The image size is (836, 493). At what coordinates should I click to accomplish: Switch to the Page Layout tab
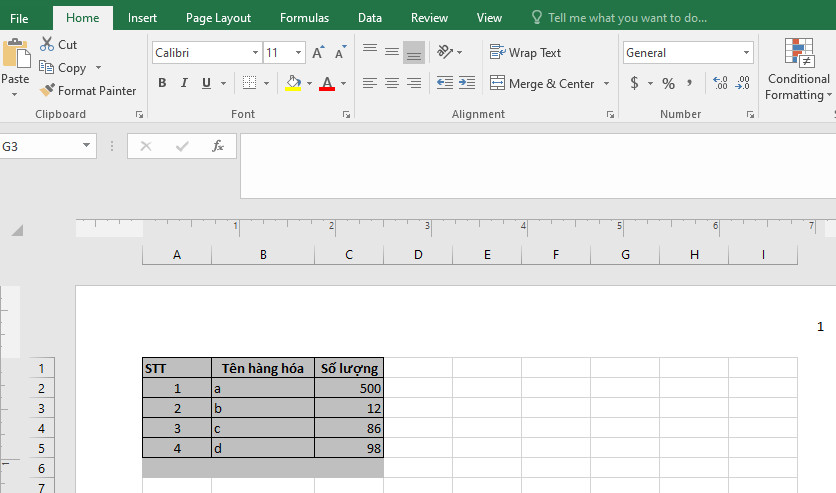pos(218,17)
